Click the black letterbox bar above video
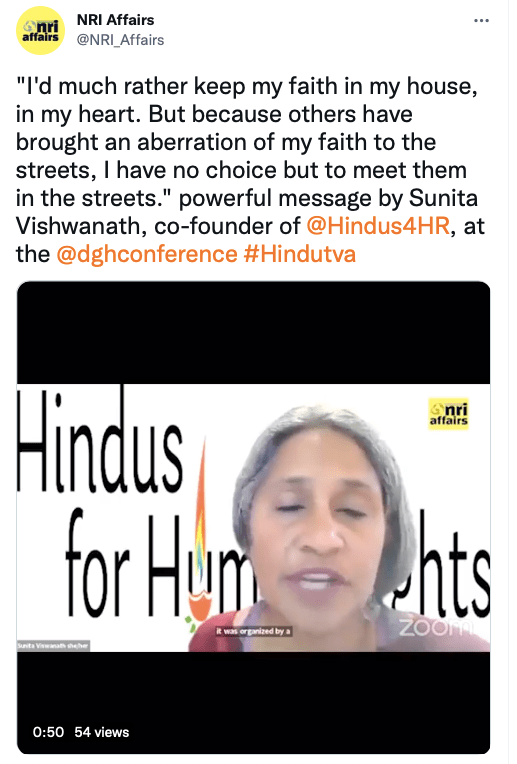The width and height of the screenshot is (517, 764). [x=253, y=333]
